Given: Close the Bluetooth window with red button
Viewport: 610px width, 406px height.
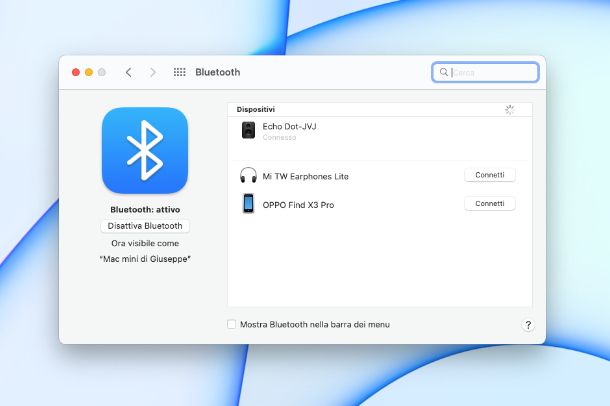Looking at the screenshot, I should pyautogui.click(x=76, y=72).
